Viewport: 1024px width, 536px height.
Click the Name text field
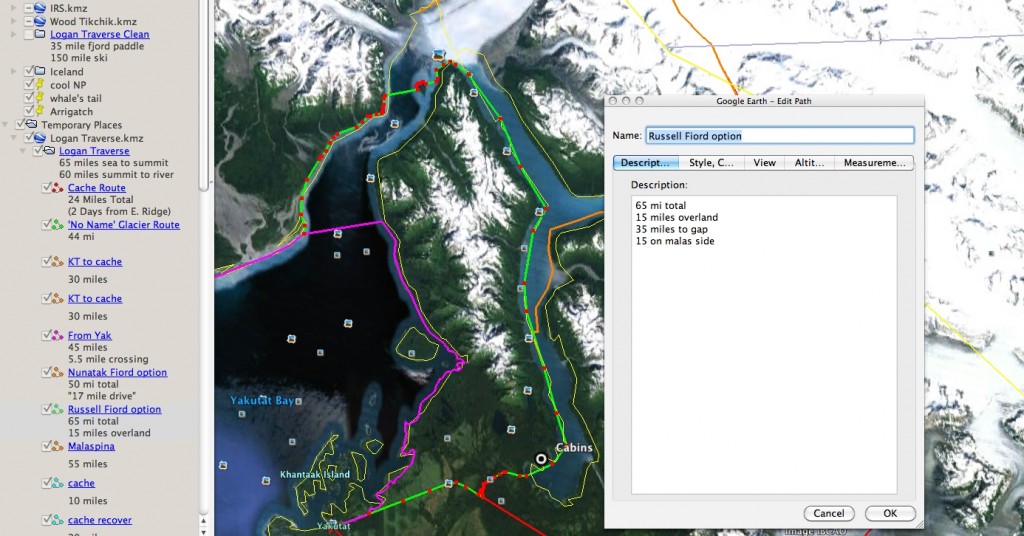[x=779, y=135]
